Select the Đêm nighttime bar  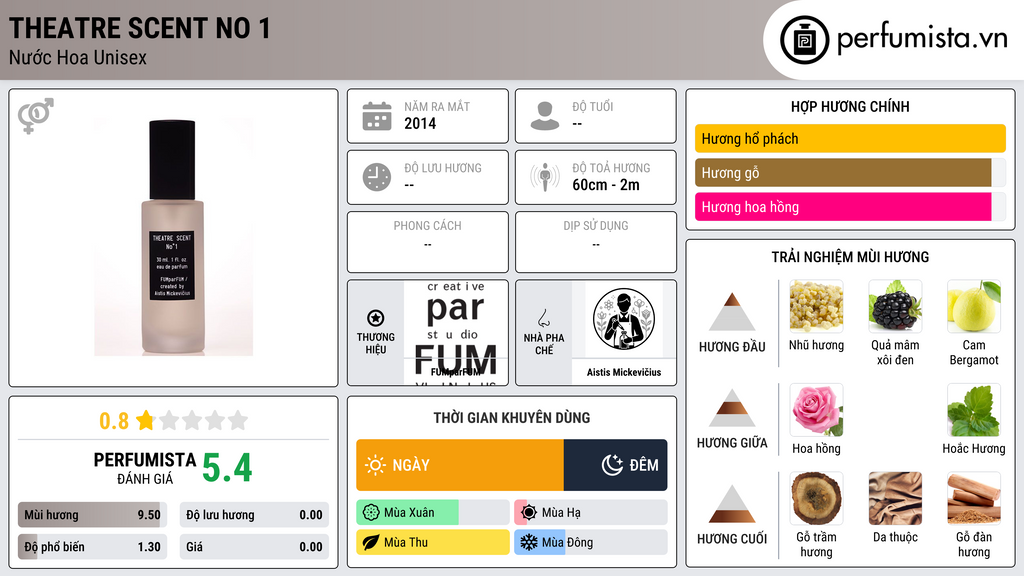pyautogui.click(x=615, y=465)
